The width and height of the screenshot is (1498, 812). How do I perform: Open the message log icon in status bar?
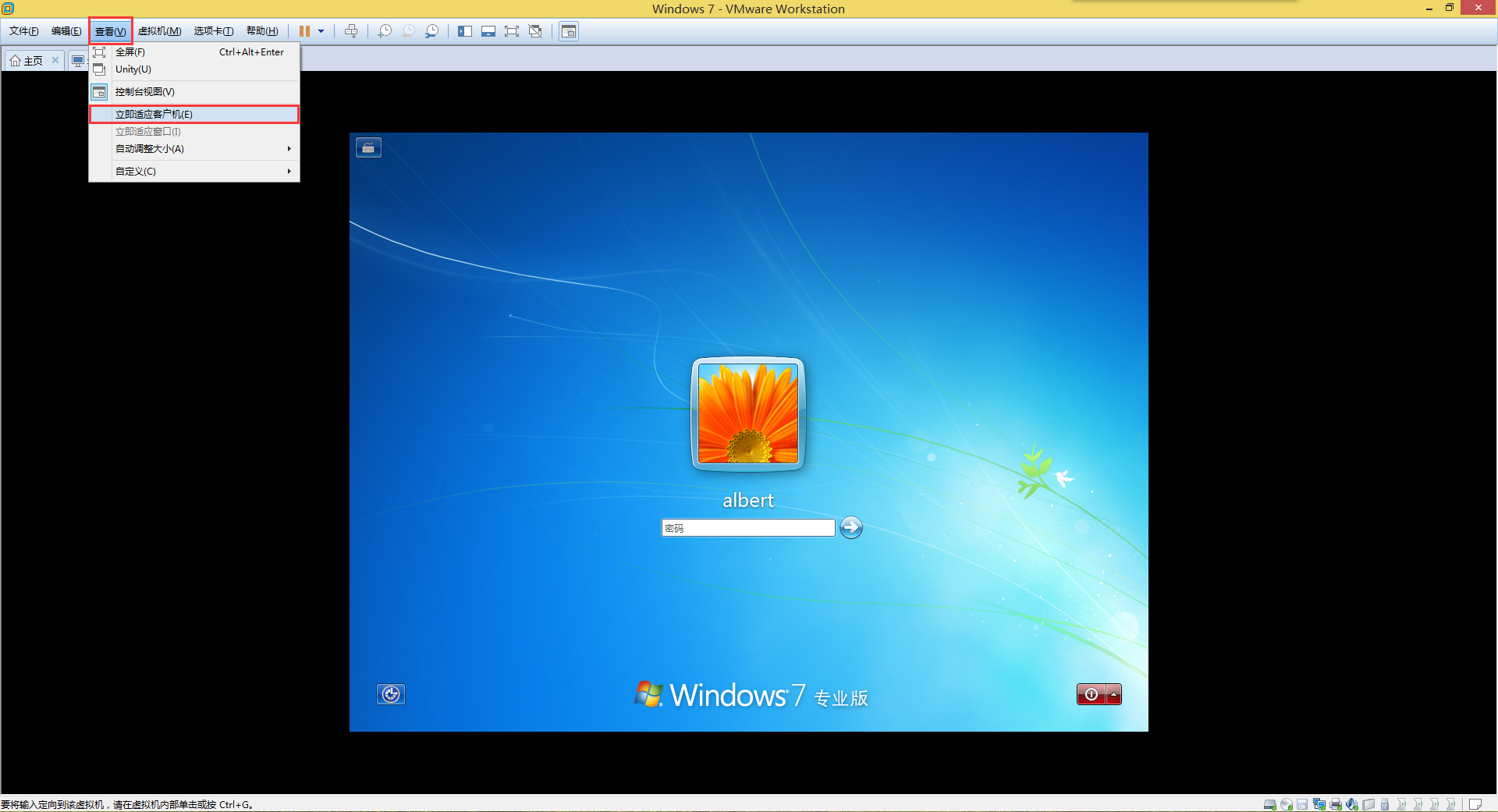pyautogui.click(x=1475, y=804)
